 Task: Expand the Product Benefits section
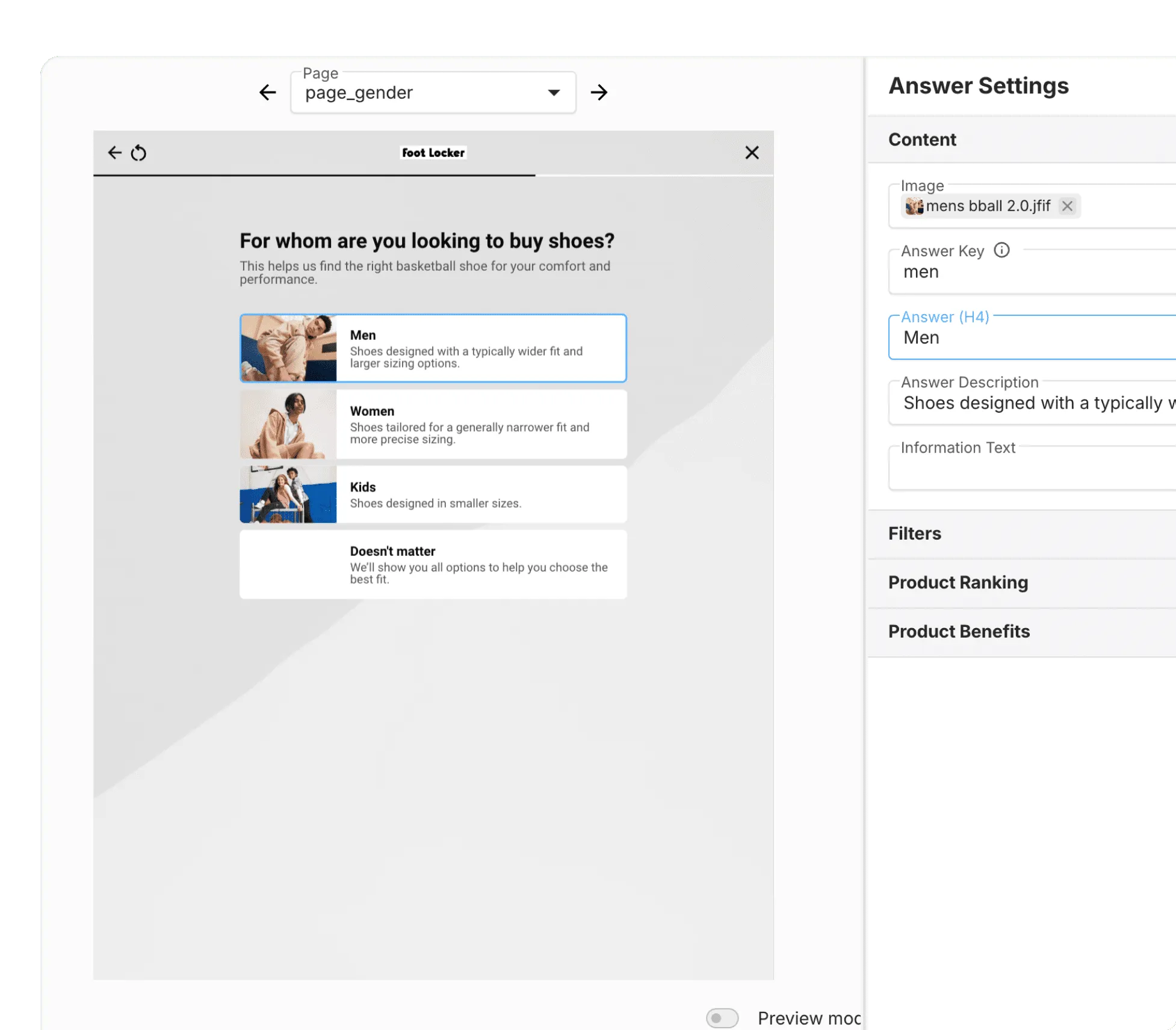pos(959,631)
